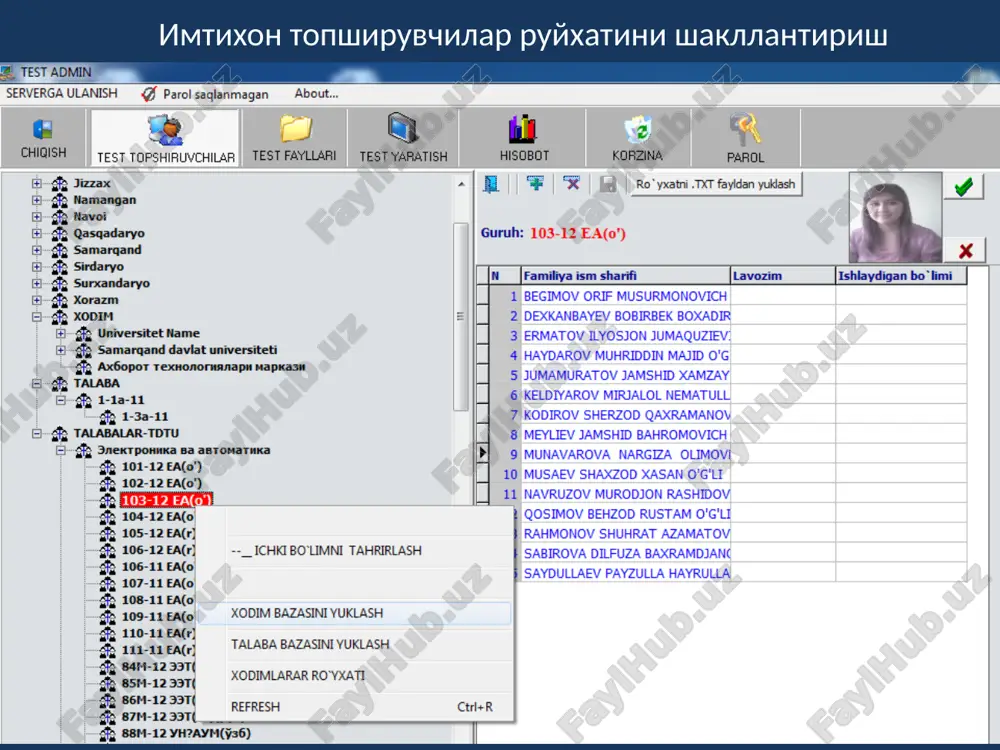The image size is (1000, 750).
Task: Click group icon beside 101-12 EA(o')
Action: tap(108, 467)
